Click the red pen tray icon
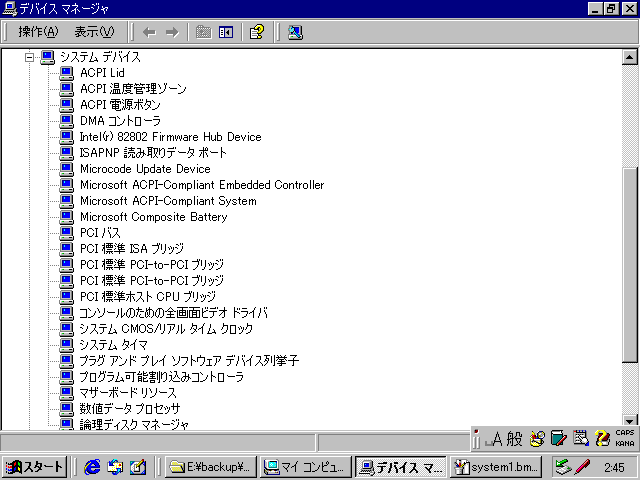The width and height of the screenshot is (640, 480). [582, 467]
